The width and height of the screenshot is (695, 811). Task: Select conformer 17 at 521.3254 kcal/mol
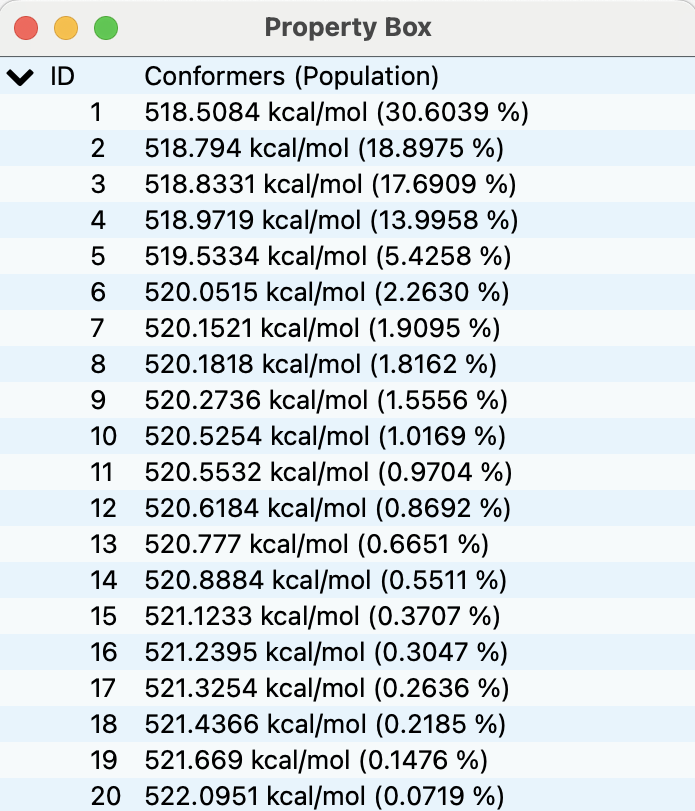point(326,688)
